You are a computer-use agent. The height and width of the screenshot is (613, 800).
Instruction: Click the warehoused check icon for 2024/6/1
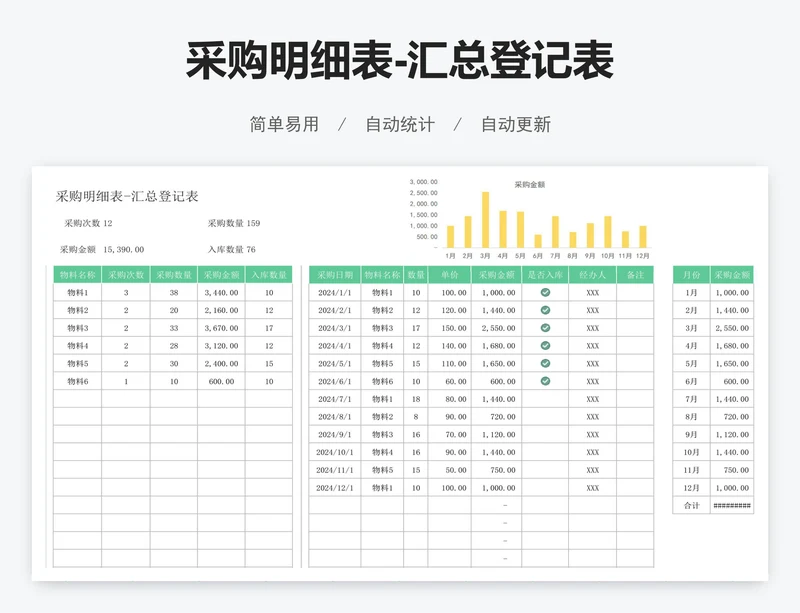click(545, 381)
